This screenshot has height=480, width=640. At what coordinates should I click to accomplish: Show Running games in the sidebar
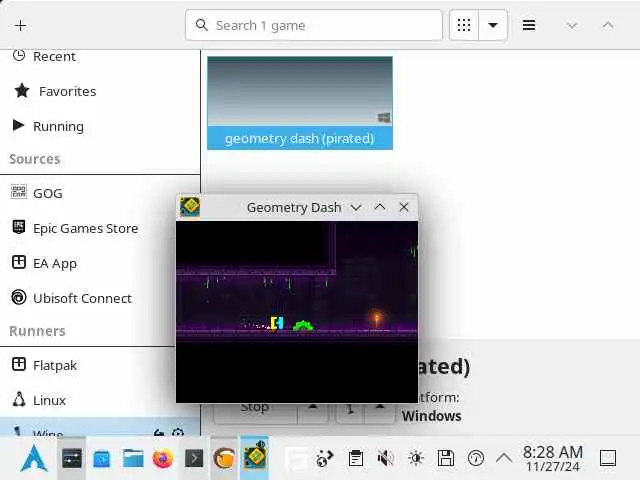(x=100, y=126)
